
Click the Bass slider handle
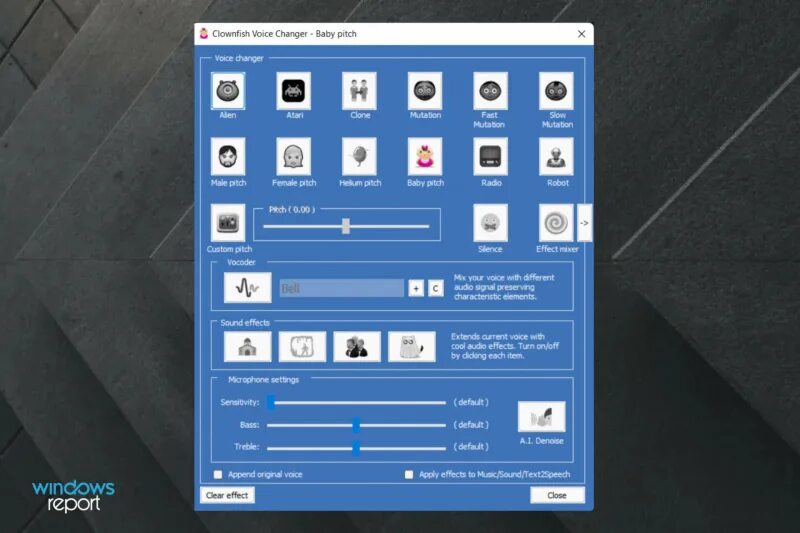pos(357,425)
